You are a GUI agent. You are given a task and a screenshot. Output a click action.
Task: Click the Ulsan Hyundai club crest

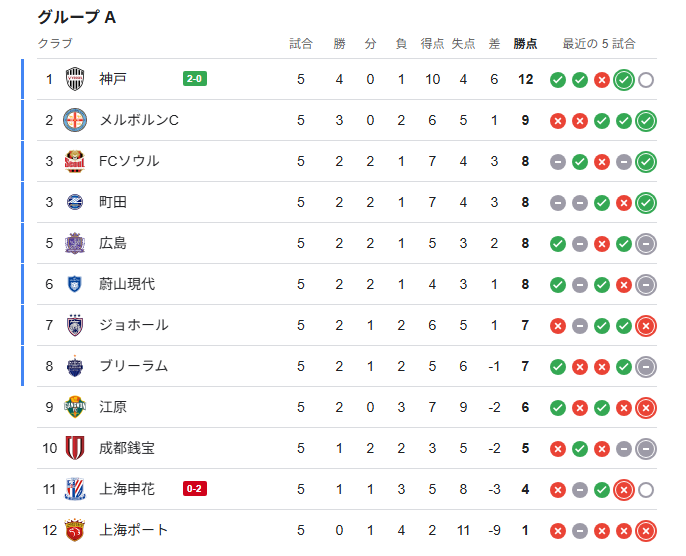pos(75,284)
